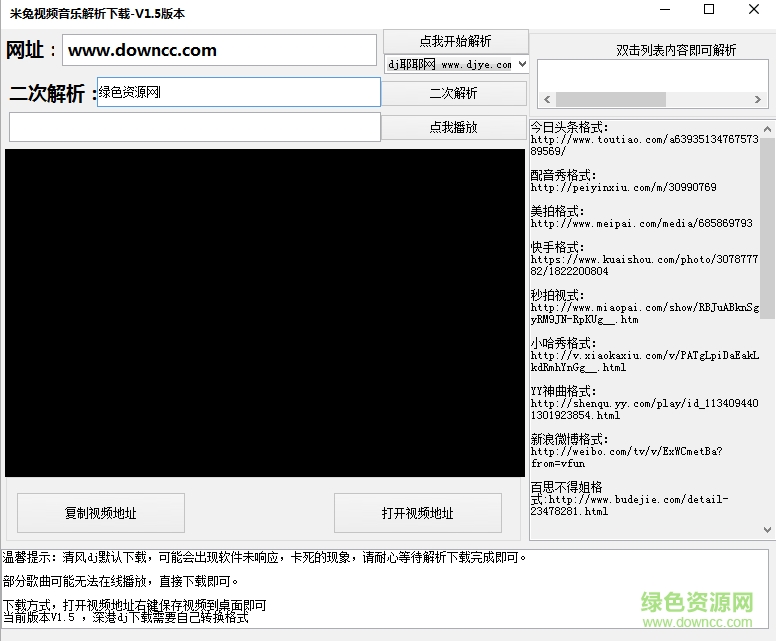The image size is (776, 641).
Task: Click the 今日头条格式 heading text
Action: (x=569, y=127)
